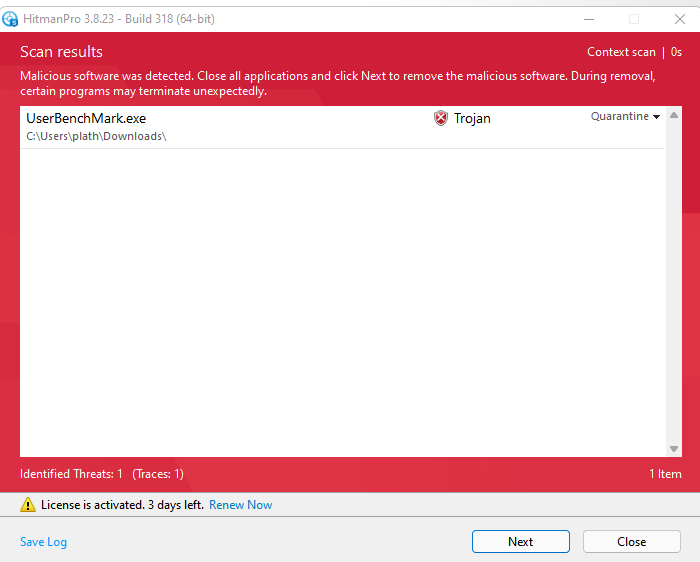
Task: Click the scroll up arrow in results list
Action: [674, 116]
